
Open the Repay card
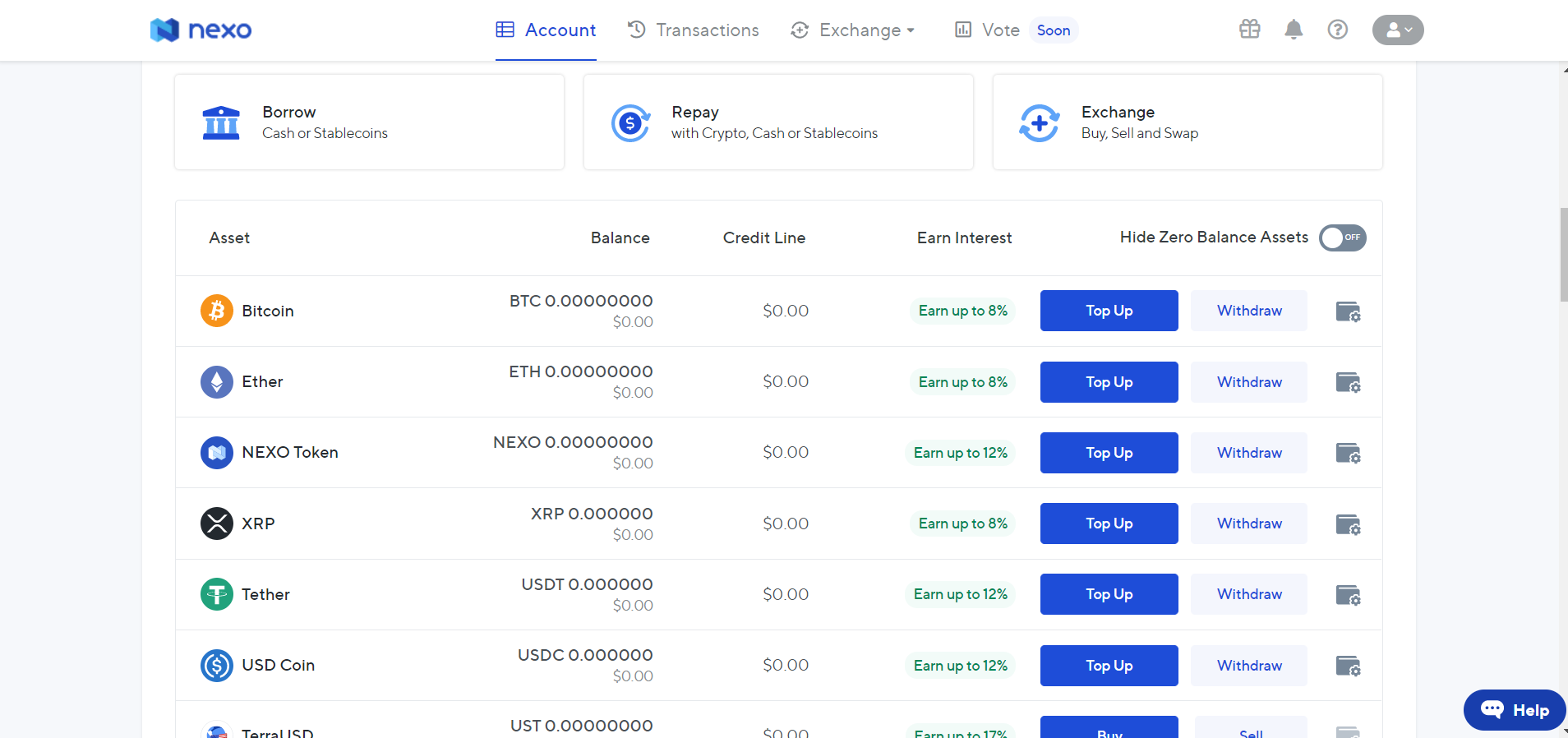(778, 122)
